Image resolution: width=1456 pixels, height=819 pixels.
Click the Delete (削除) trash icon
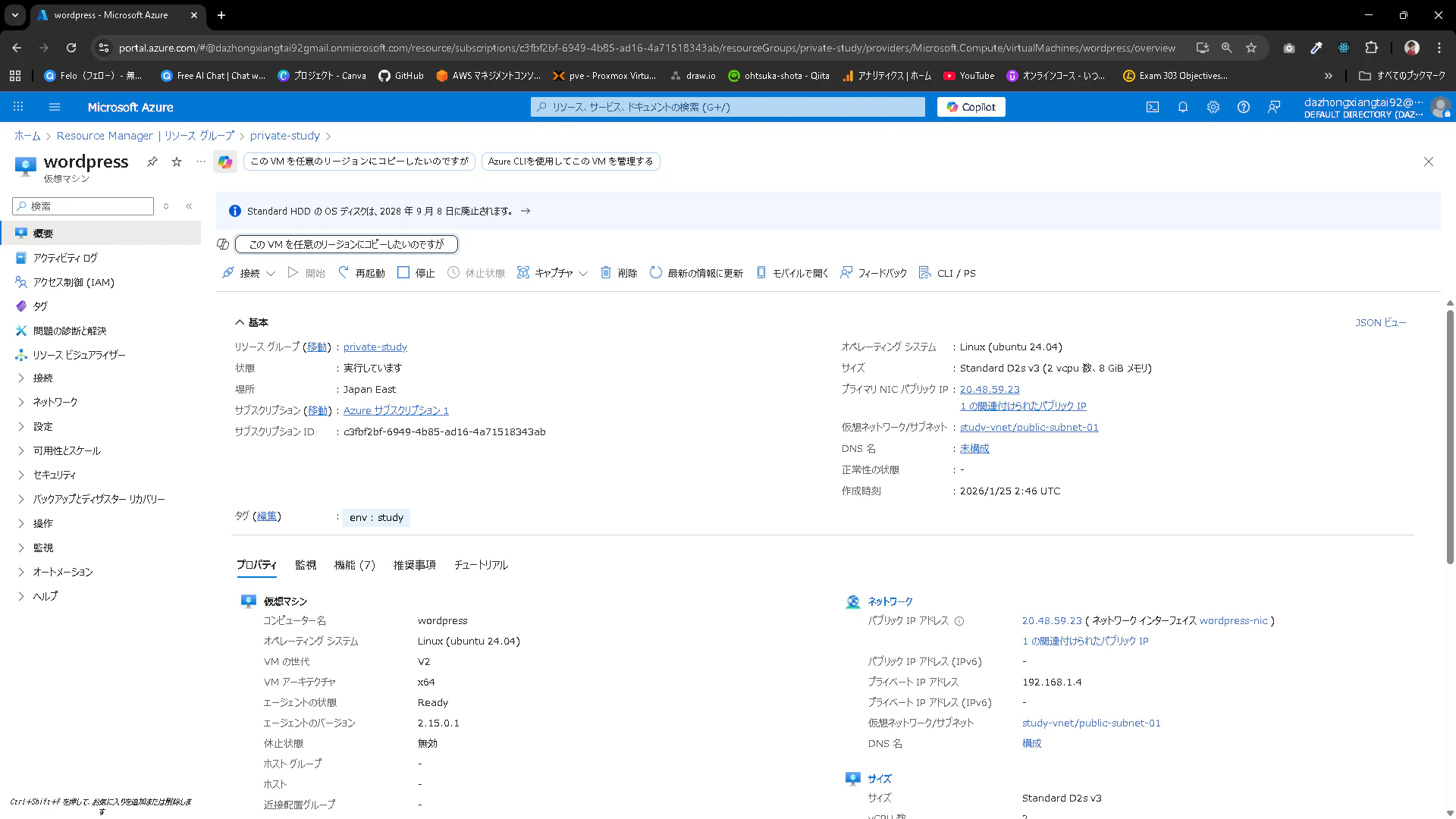(606, 272)
